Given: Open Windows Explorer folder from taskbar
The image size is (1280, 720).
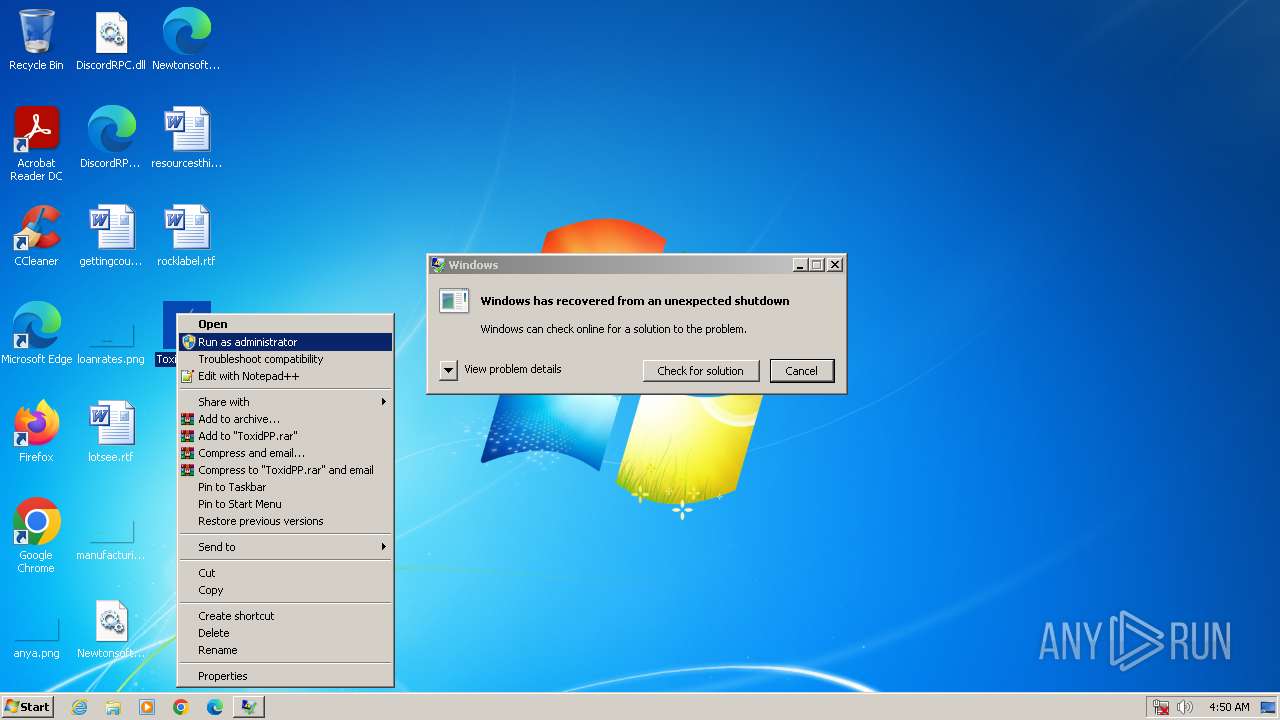Looking at the screenshot, I should pos(113,707).
